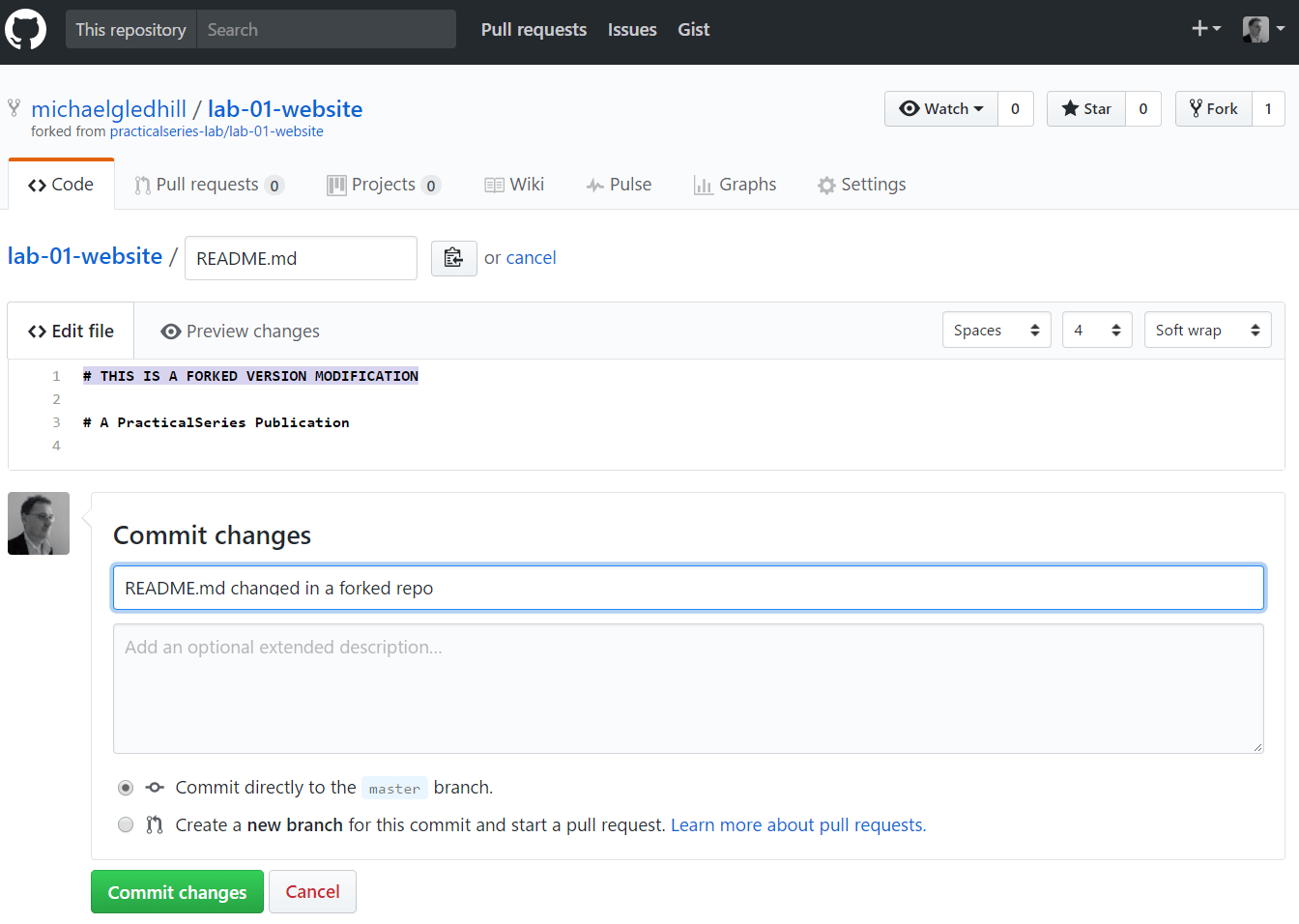Screen dimensions: 1299x924
Task: Switch to Preview changes tab
Action: tap(240, 332)
